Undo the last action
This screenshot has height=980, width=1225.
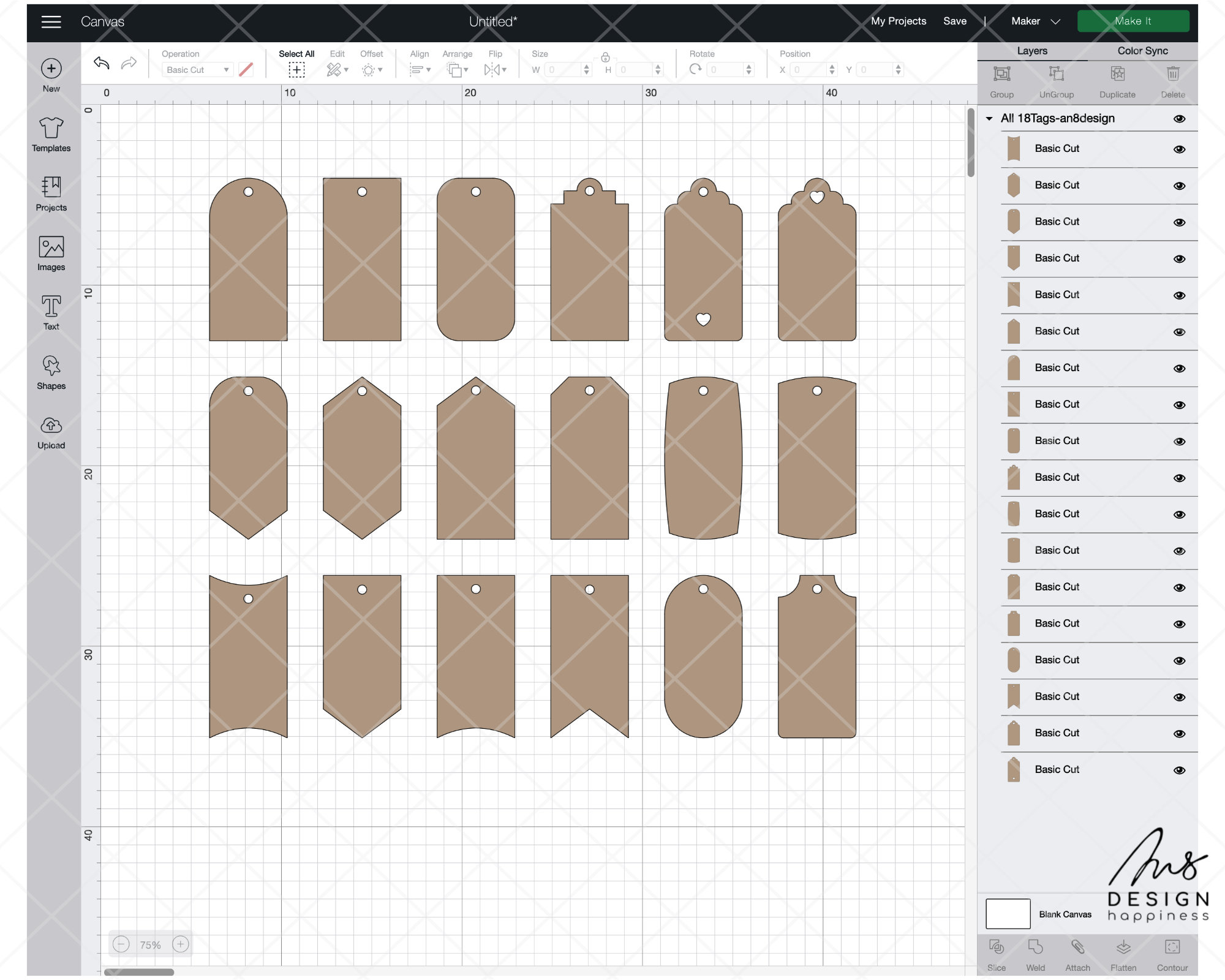pyautogui.click(x=102, y=62)
